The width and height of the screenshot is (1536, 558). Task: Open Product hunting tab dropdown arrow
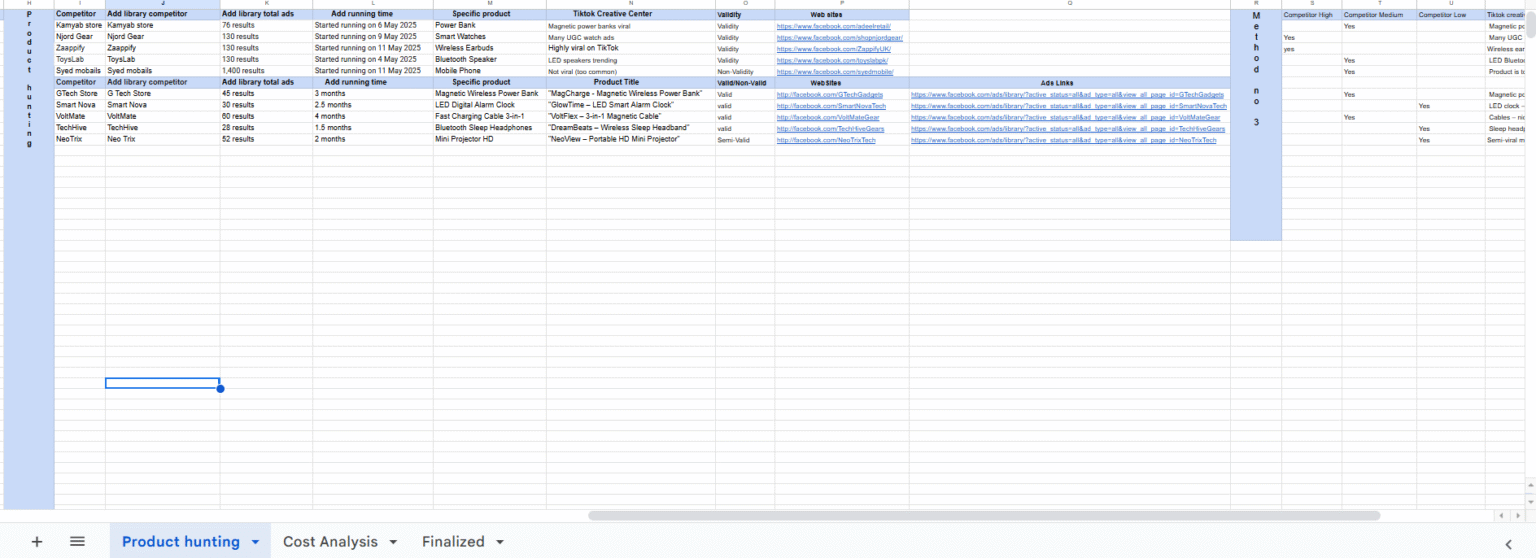(255, 542)
